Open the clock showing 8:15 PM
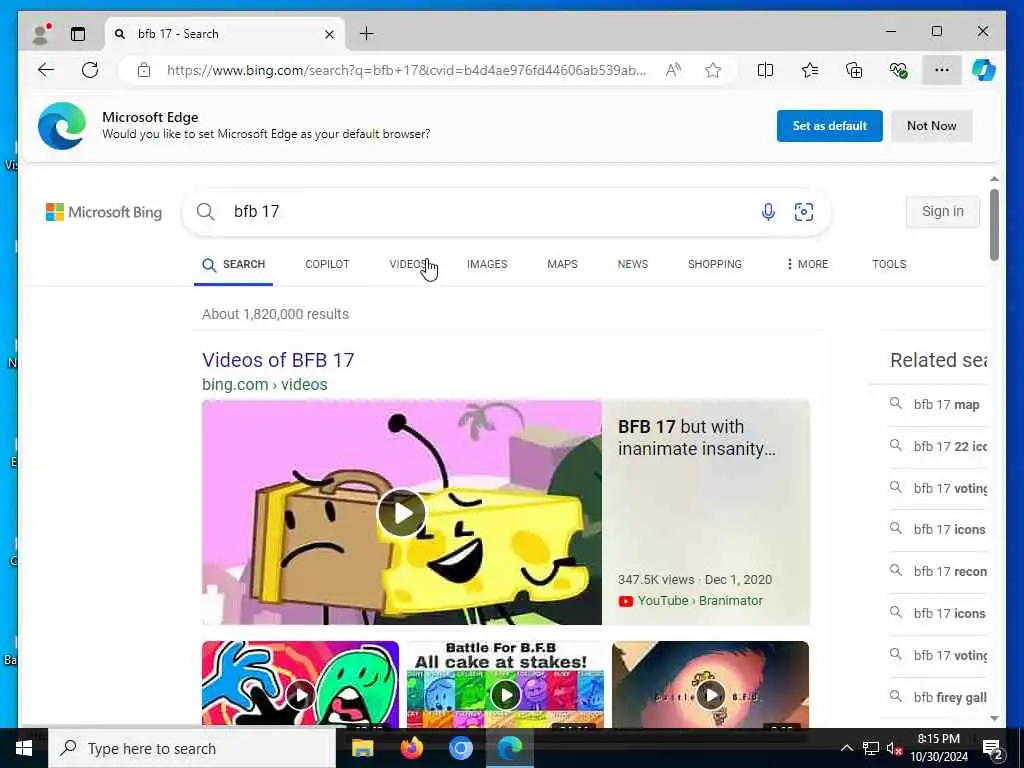This screenshot has width=1024, height=768. tap(939, 748)
